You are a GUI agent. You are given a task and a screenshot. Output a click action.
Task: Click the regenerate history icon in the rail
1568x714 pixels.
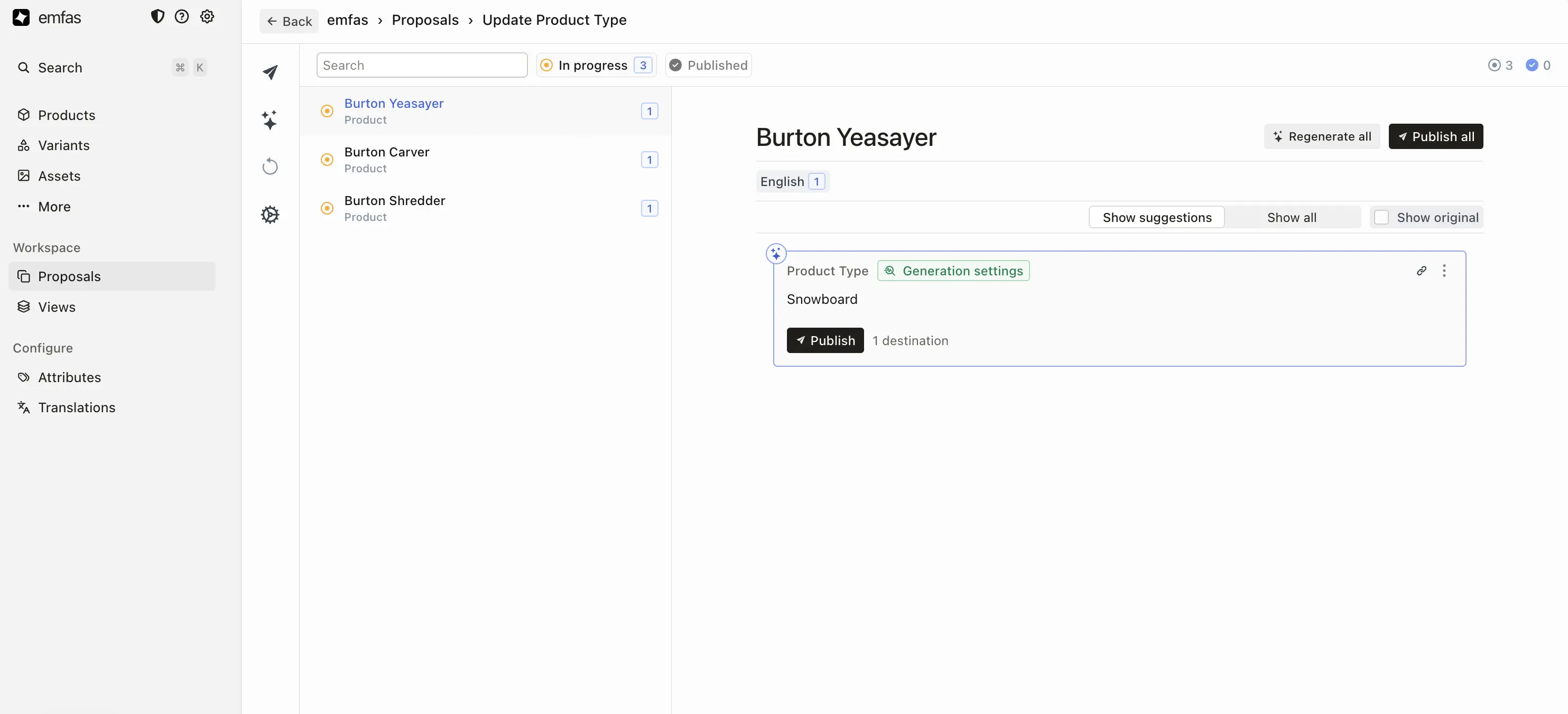[270, 165]
